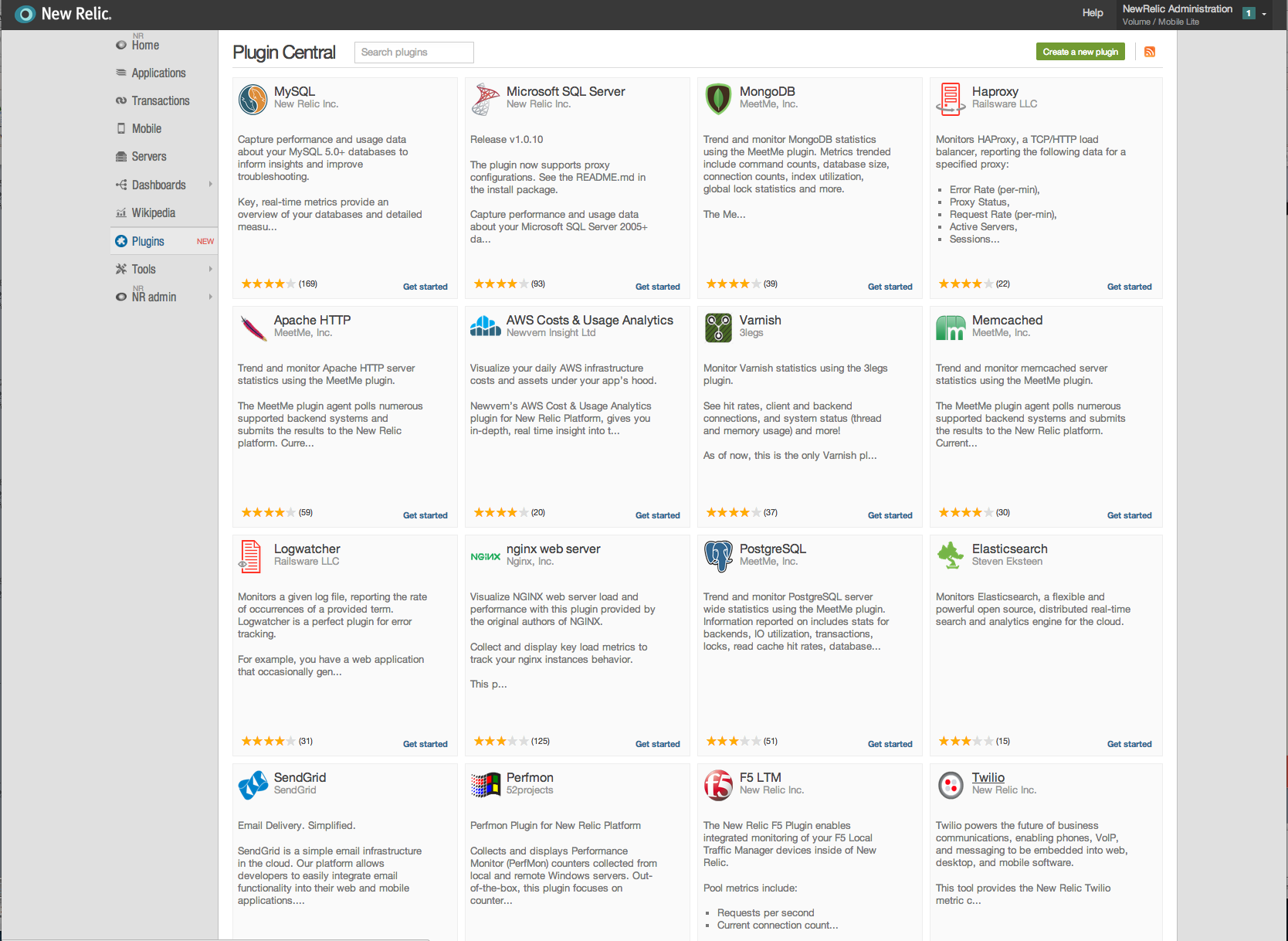
Task: Click Get started for PostgreSQL
Action: [890, 743]
